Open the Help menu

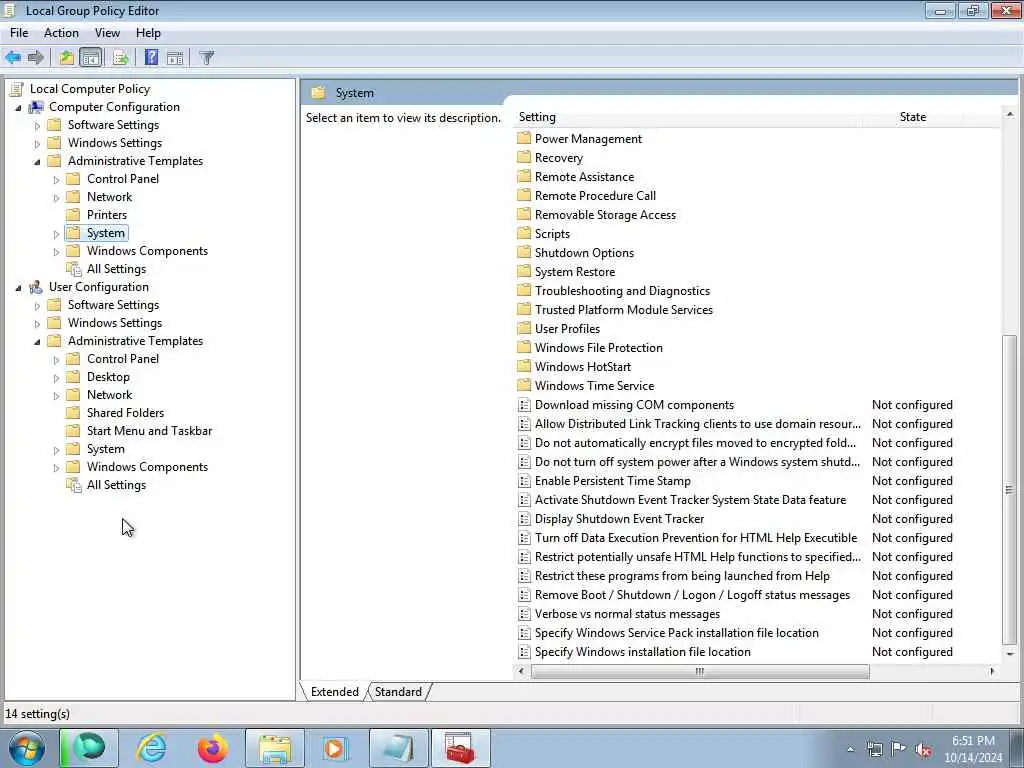tap(148, 33)
